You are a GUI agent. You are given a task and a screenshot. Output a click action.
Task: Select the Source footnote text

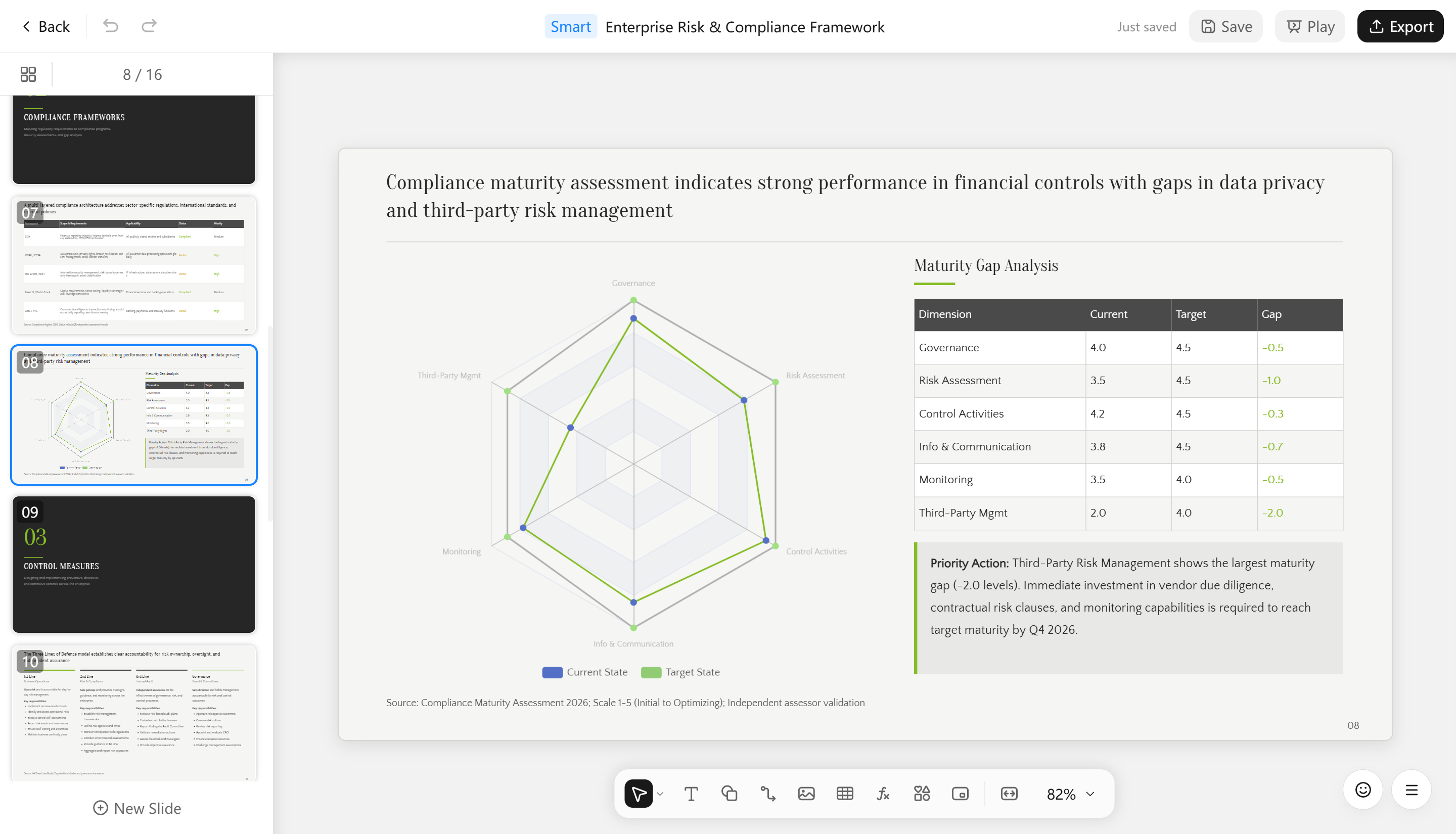[x=625, y=703]
